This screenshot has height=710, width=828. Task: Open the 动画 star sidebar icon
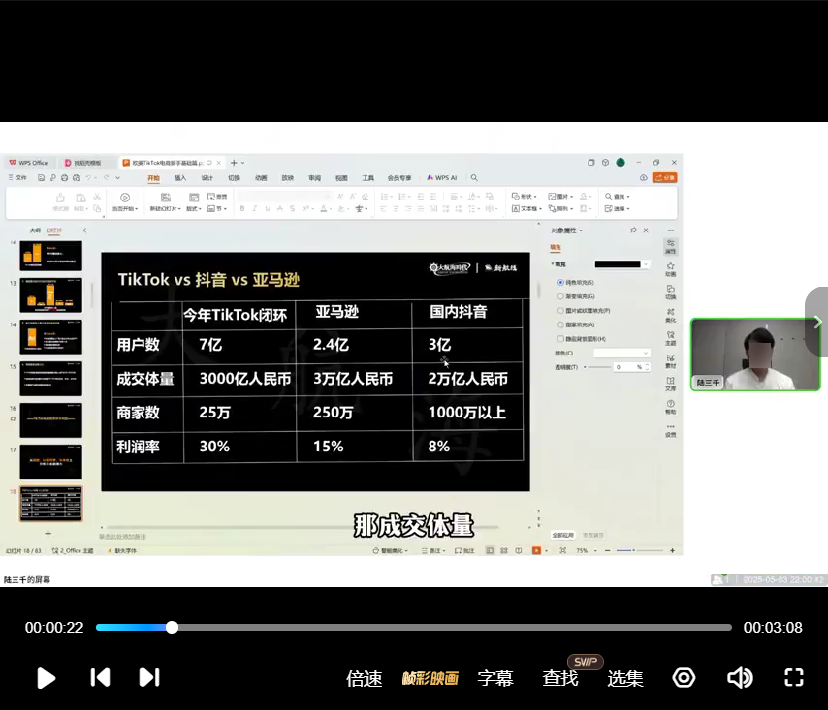(671, 268)
